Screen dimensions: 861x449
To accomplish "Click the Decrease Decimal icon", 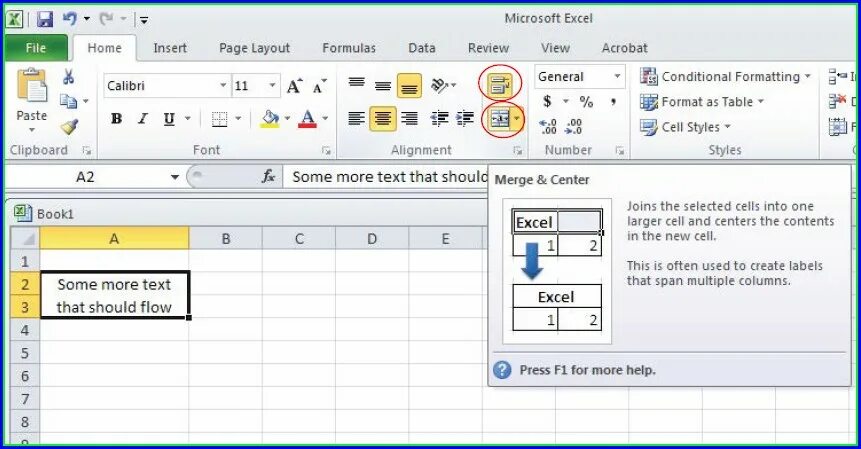I will (574, 127).
